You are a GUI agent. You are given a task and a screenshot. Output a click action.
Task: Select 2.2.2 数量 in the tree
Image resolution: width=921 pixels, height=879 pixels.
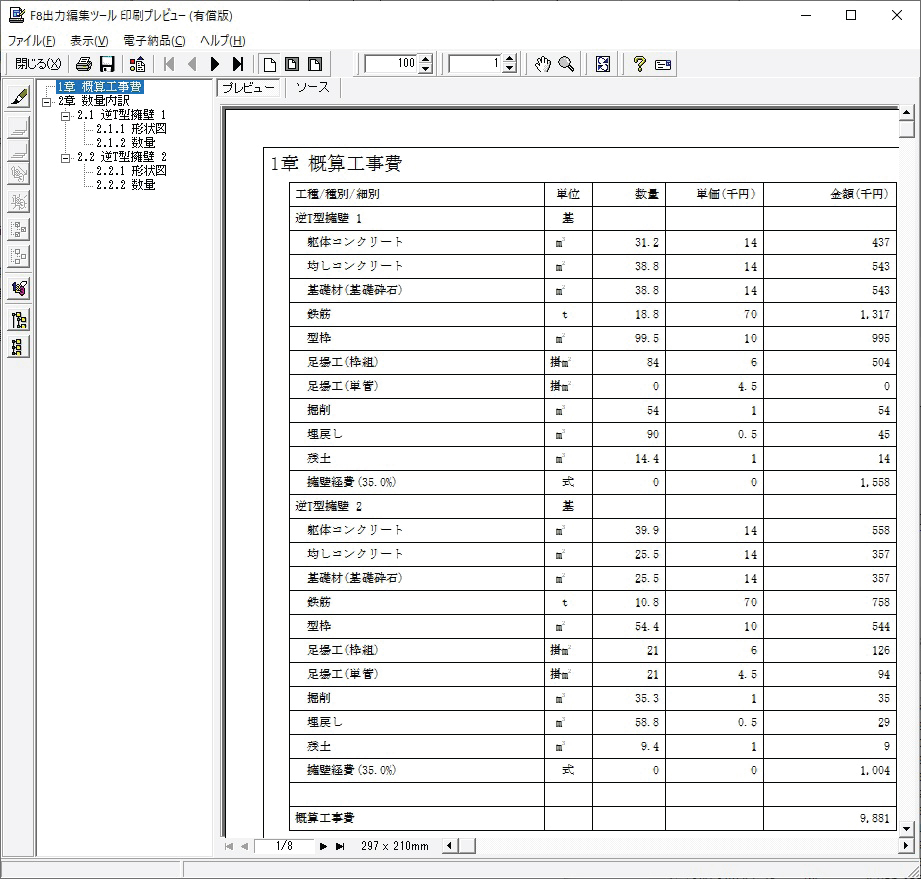(126, 185)
